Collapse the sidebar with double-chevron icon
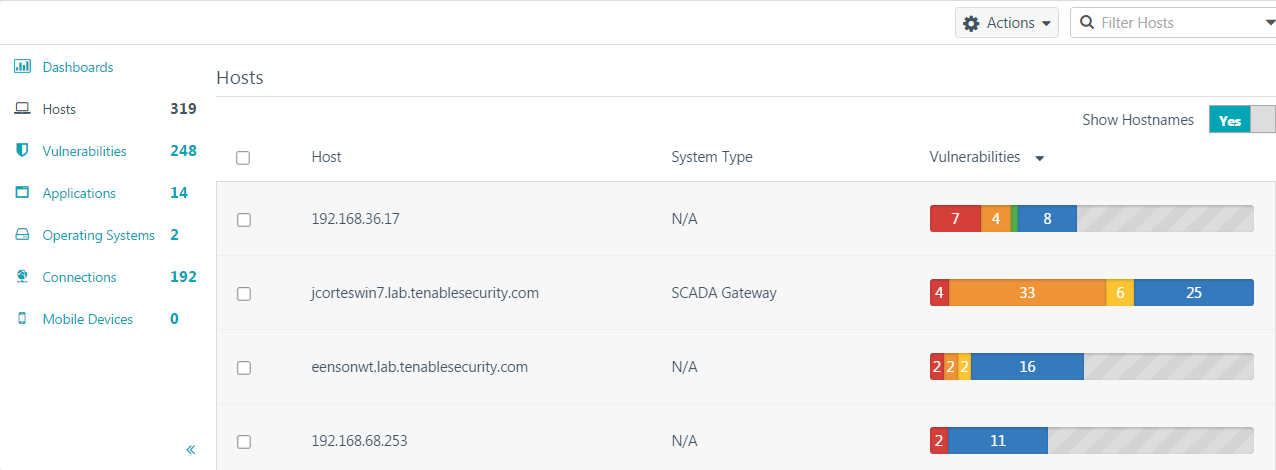 point(191,450)
